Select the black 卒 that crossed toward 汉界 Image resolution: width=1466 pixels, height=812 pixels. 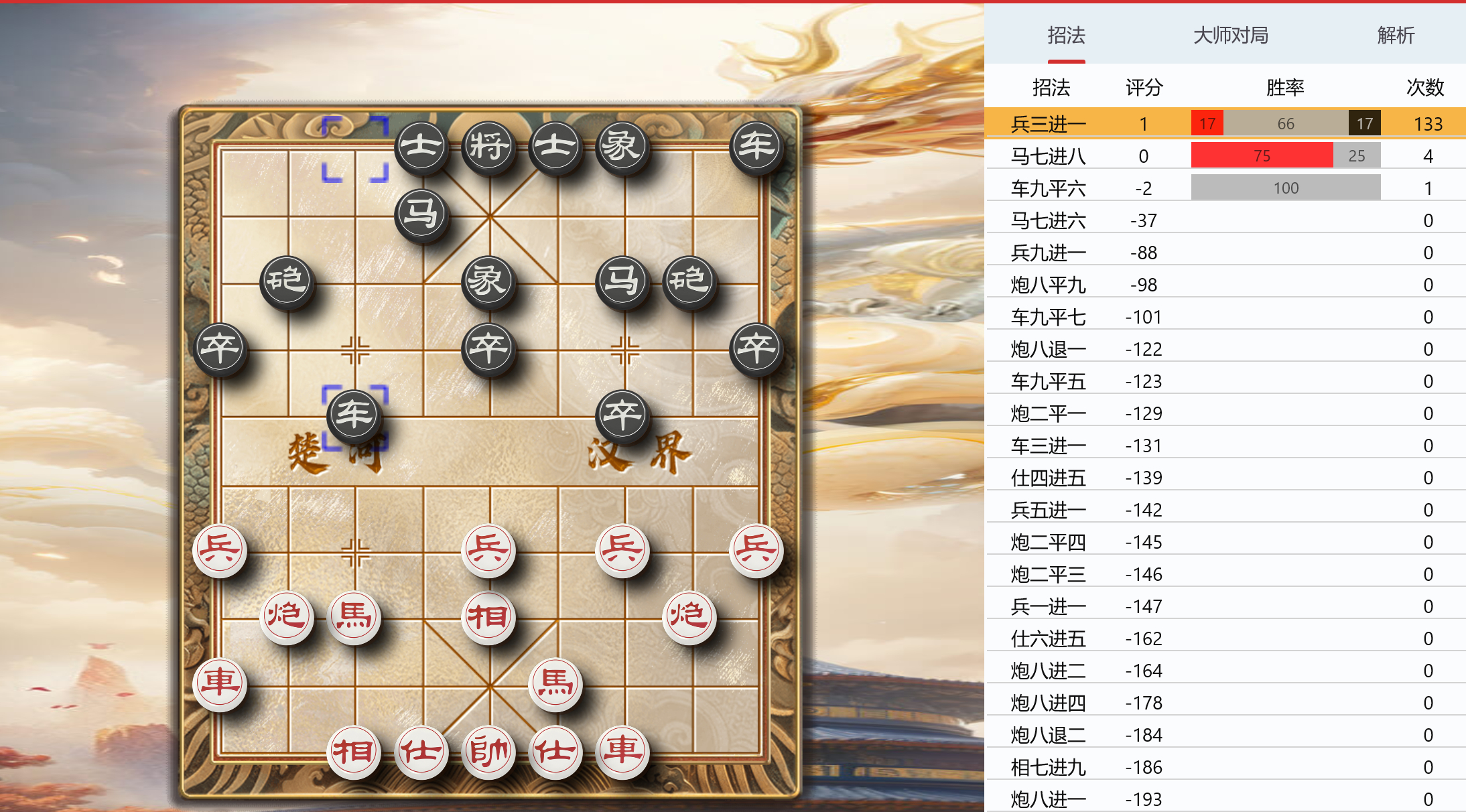tap(623, 415)
